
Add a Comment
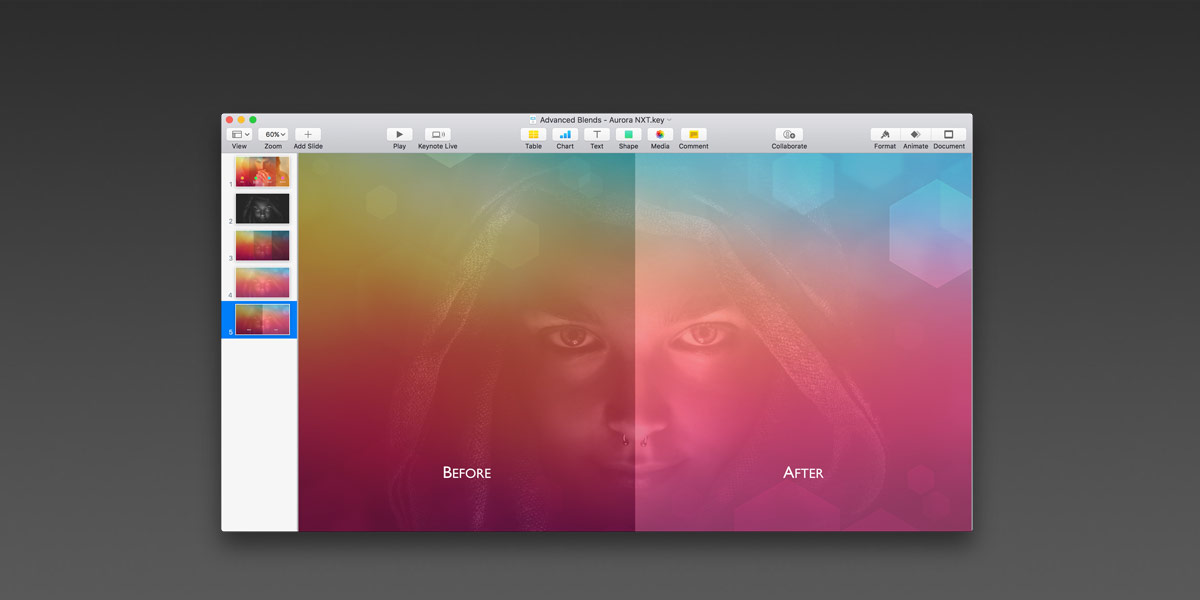point(693,134)
